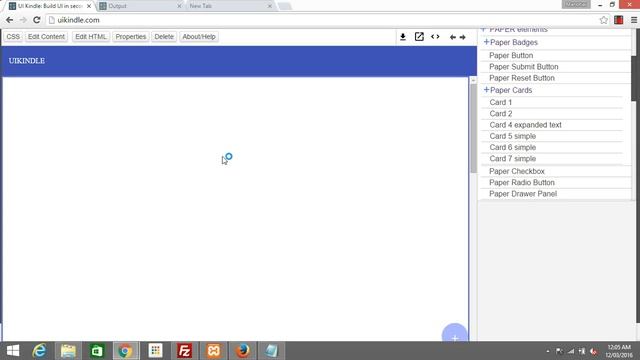
Task: Click the CSS button
Action: click(13, 37)
